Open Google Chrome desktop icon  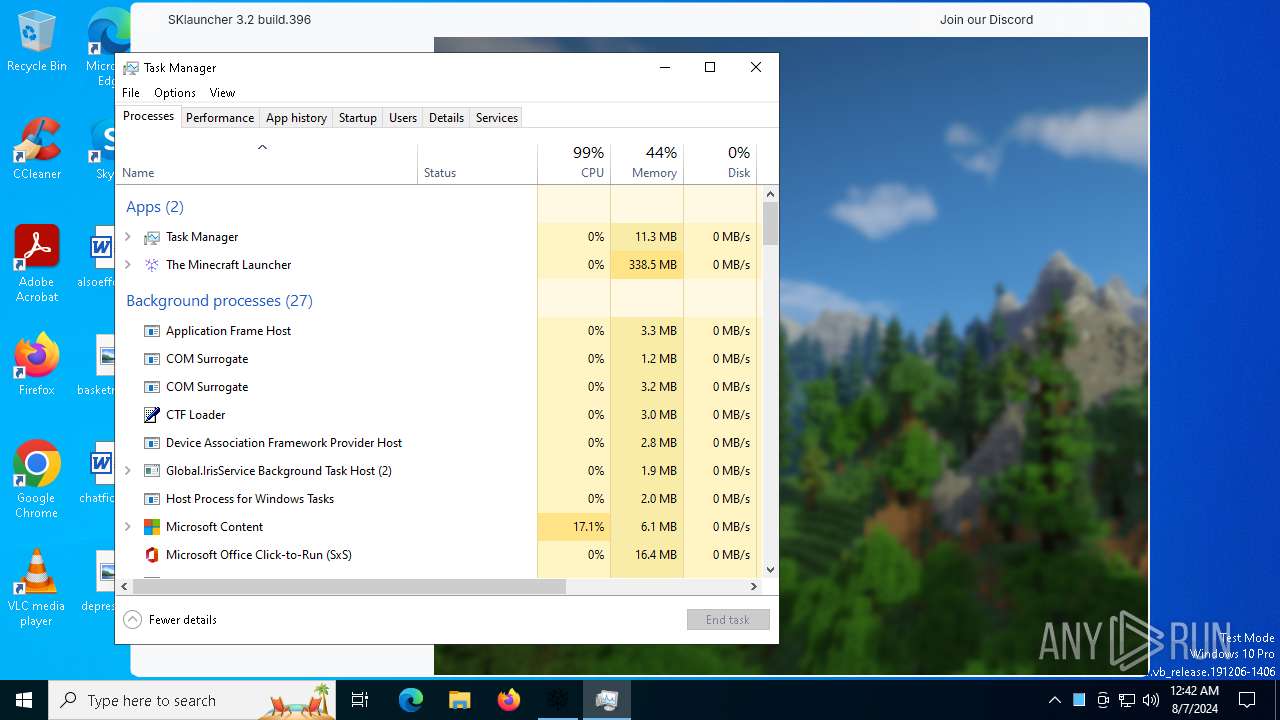(x=37, y=480)
